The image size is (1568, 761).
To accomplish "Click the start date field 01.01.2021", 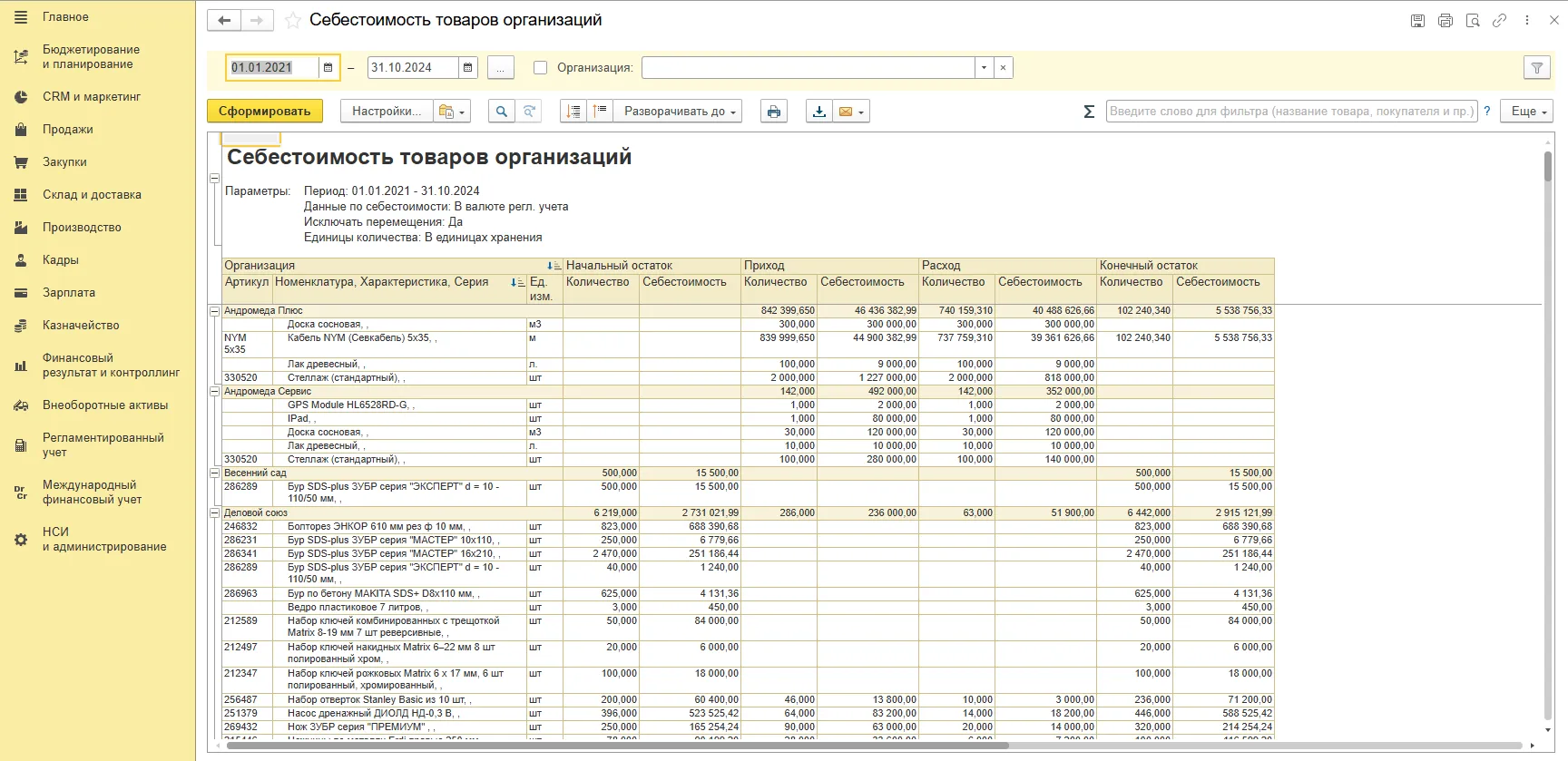I will pyautogui.click(x=273, y=67).
